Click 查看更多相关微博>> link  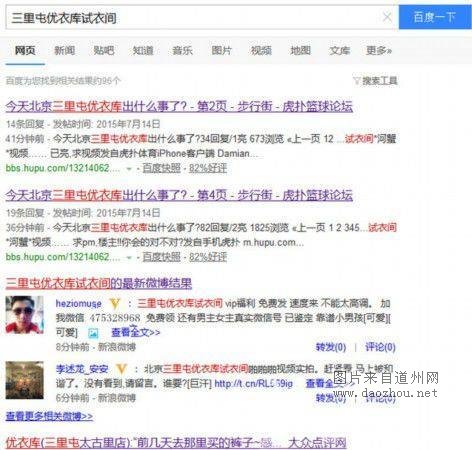tap(49, 416)
